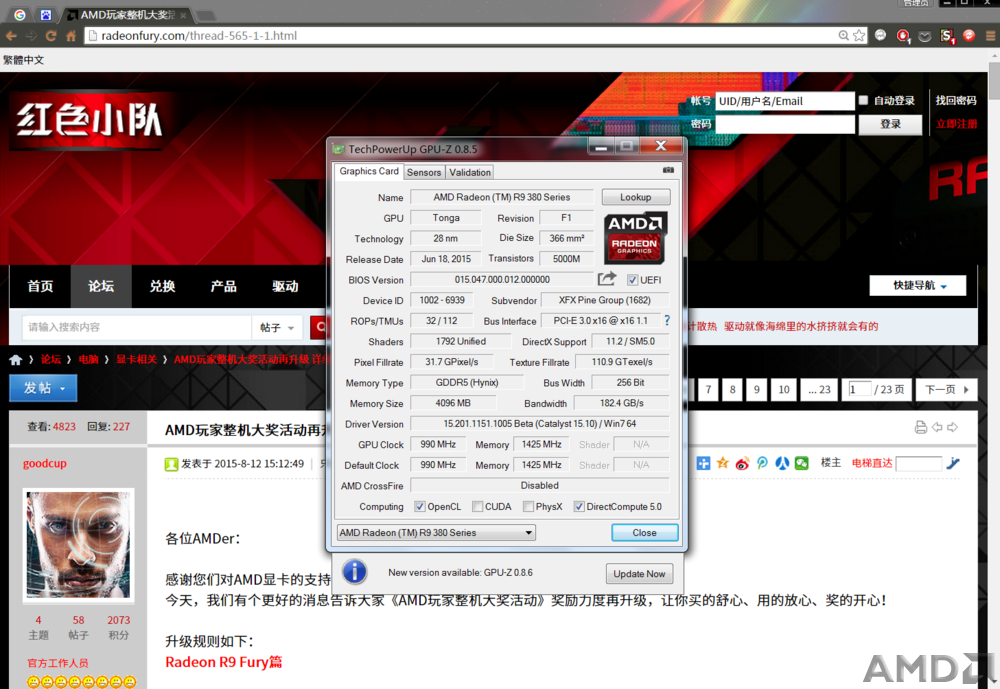Switch to the Sensors tab
Viewport: 1000px width, 689px height.
(x=423, y=172)
